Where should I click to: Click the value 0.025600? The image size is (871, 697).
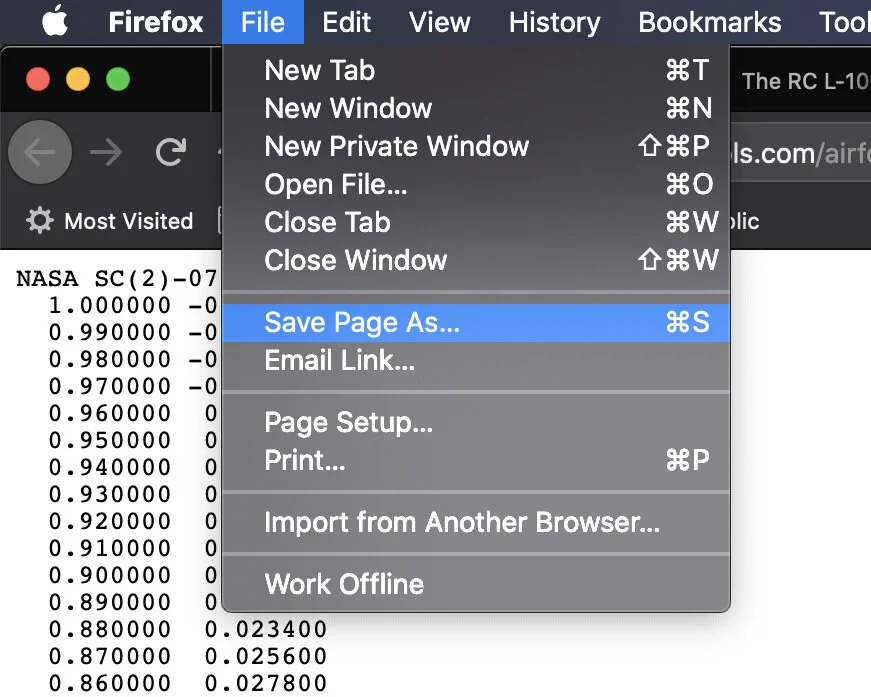(x=266, y=656)
